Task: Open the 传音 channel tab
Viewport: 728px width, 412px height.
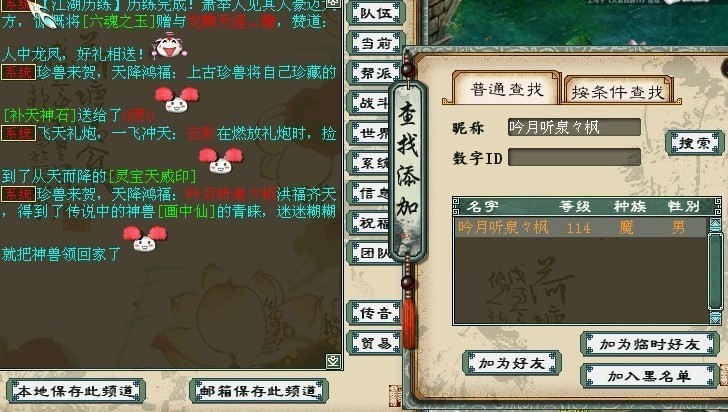Action: coord(375,313)
